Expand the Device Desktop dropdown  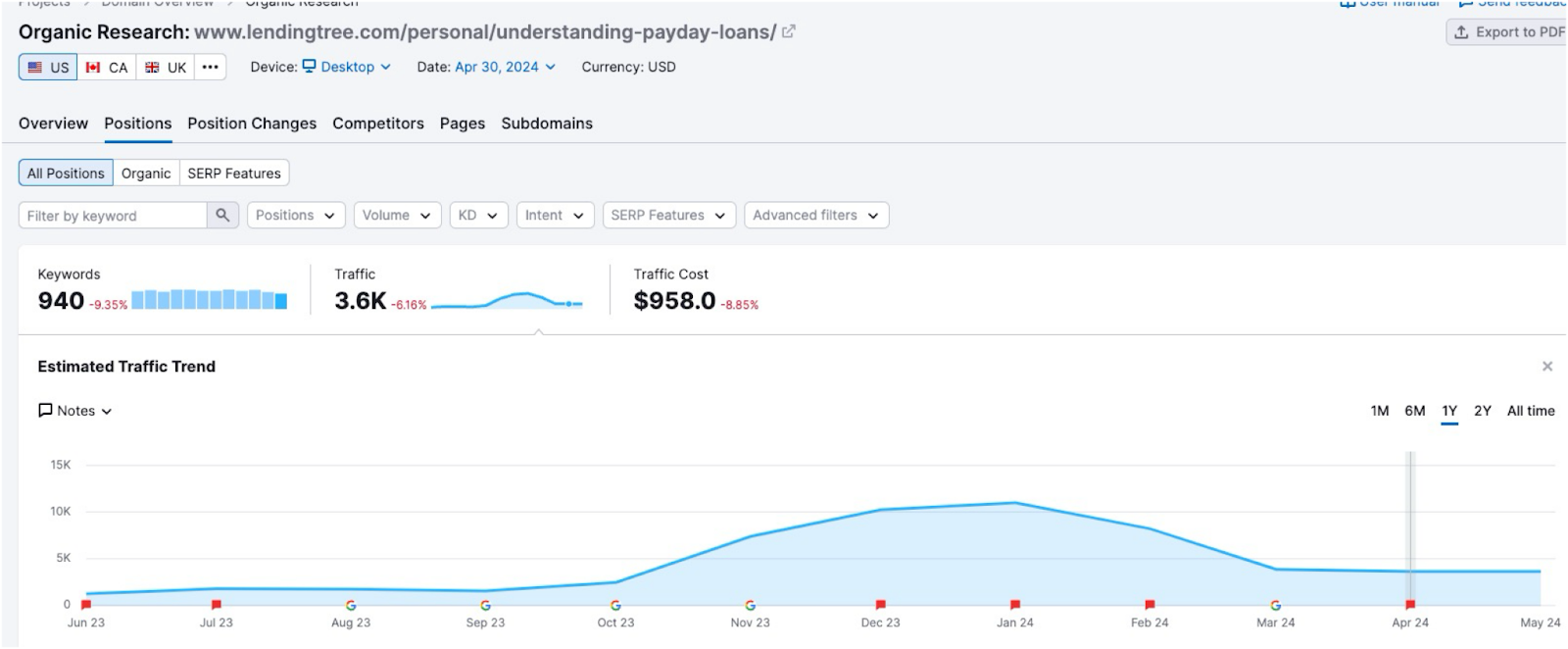pyautogui.click(x=347, y=67)
